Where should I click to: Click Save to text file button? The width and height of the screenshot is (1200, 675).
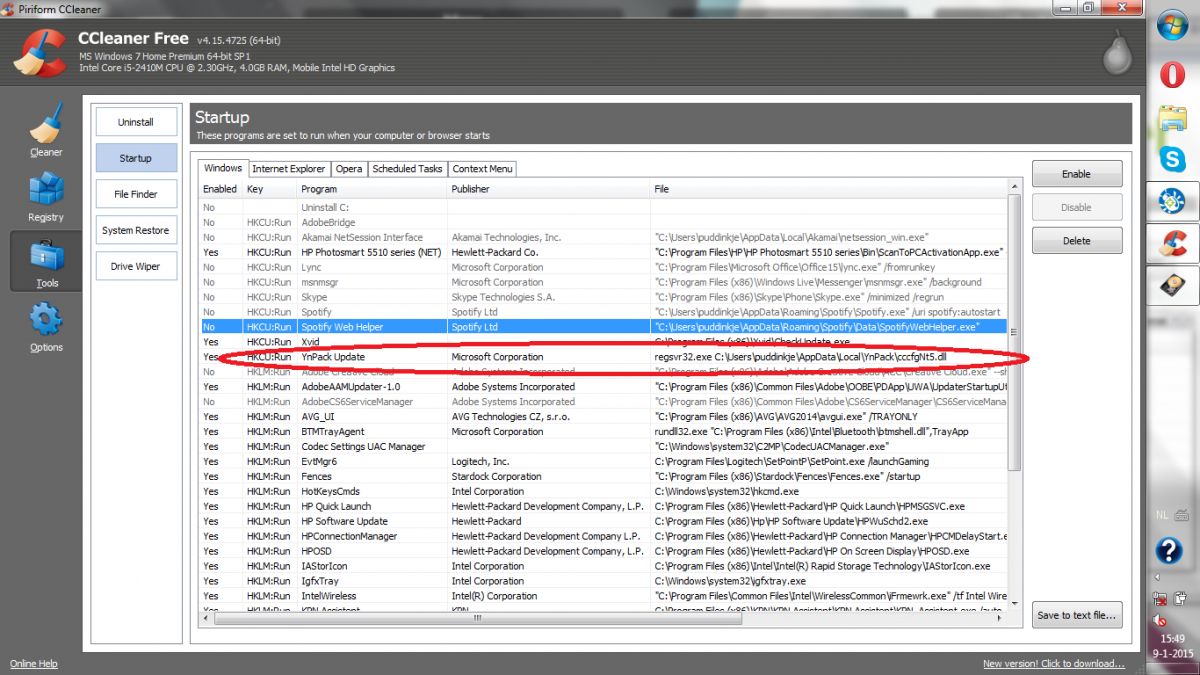[x=1077, y=615]
